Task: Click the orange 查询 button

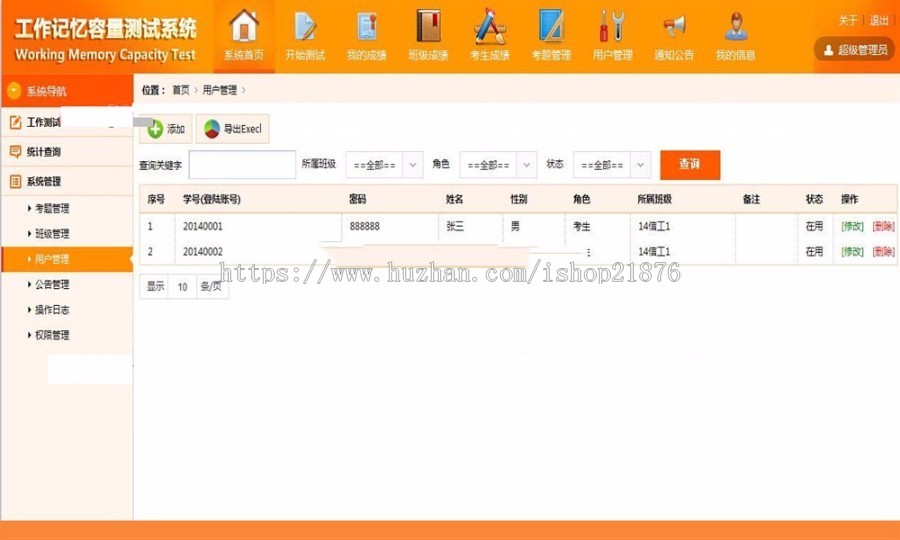Action: 690,165
